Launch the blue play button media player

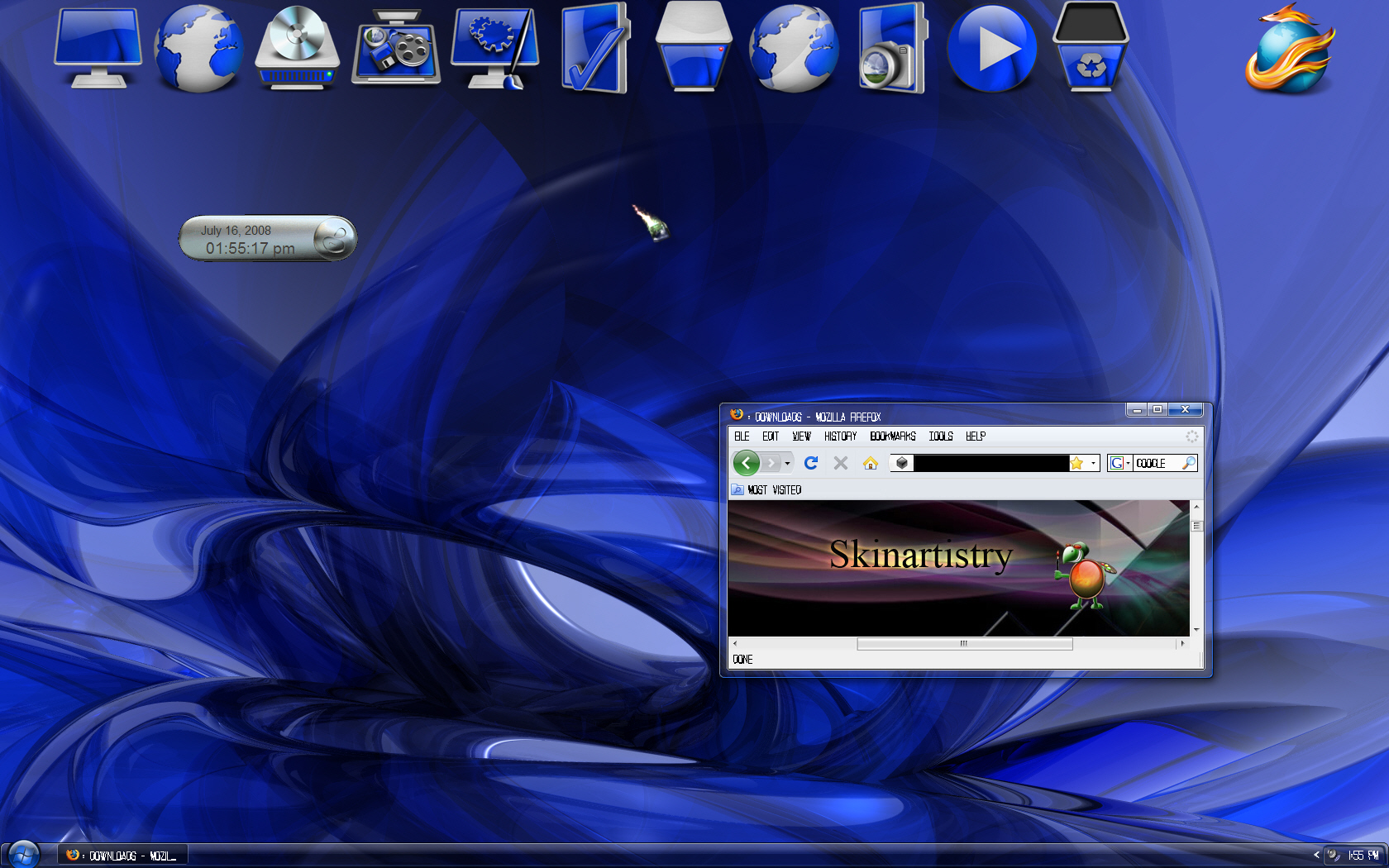click(991, 49)
